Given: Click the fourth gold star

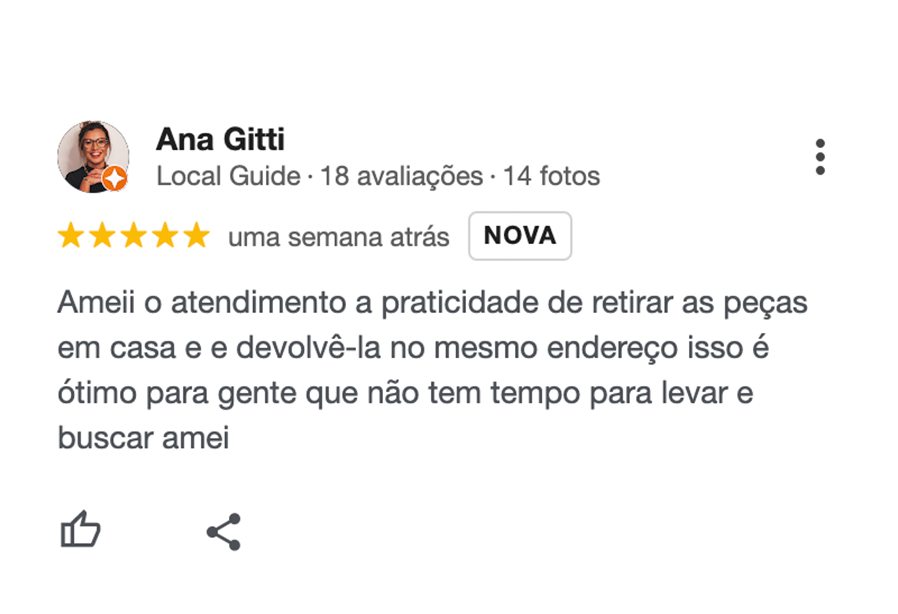Looking at the screenshot, I should point(166,236).
